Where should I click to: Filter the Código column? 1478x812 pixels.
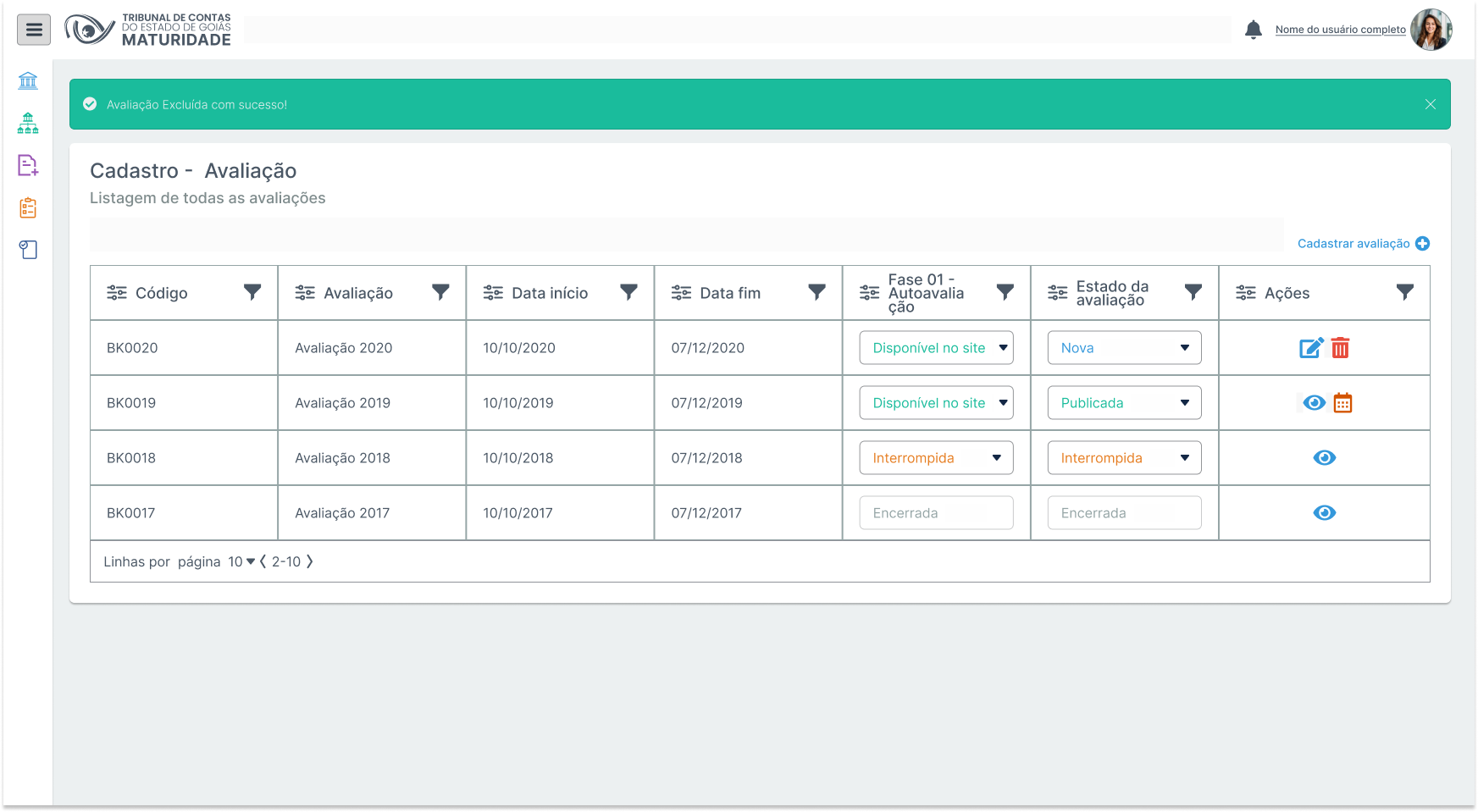coord(252,292)
